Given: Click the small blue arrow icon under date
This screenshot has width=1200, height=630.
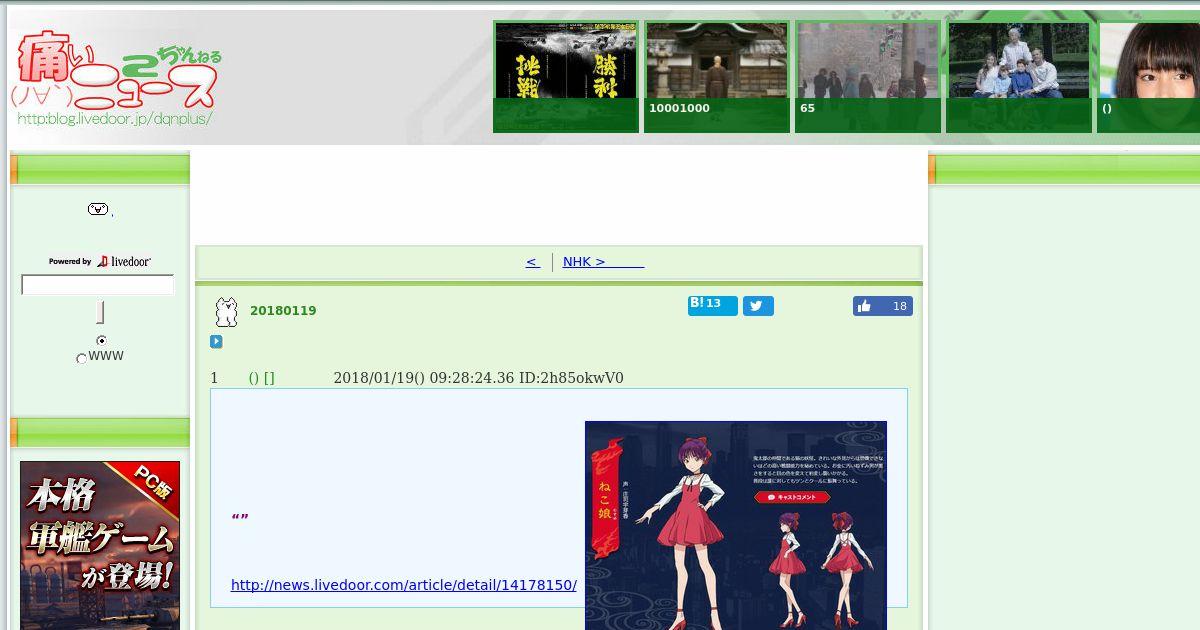Looking at the screenshot, I should (x=216, y=342).
